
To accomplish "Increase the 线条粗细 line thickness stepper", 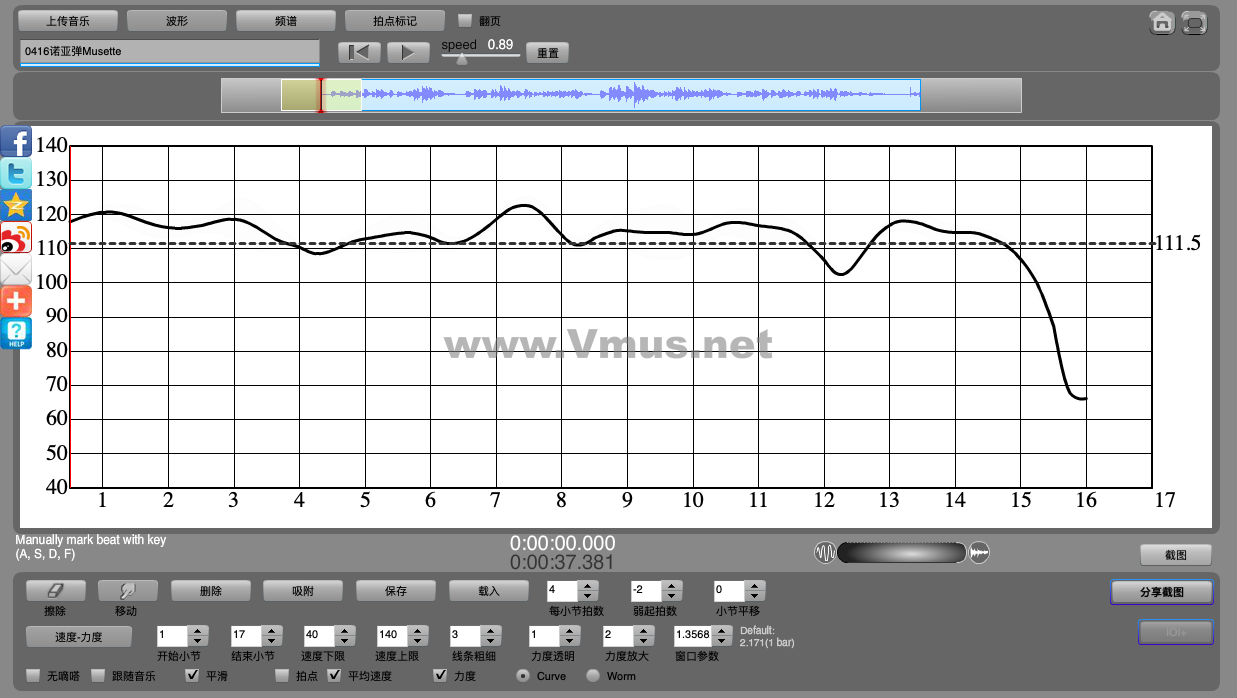I will 490,630.
